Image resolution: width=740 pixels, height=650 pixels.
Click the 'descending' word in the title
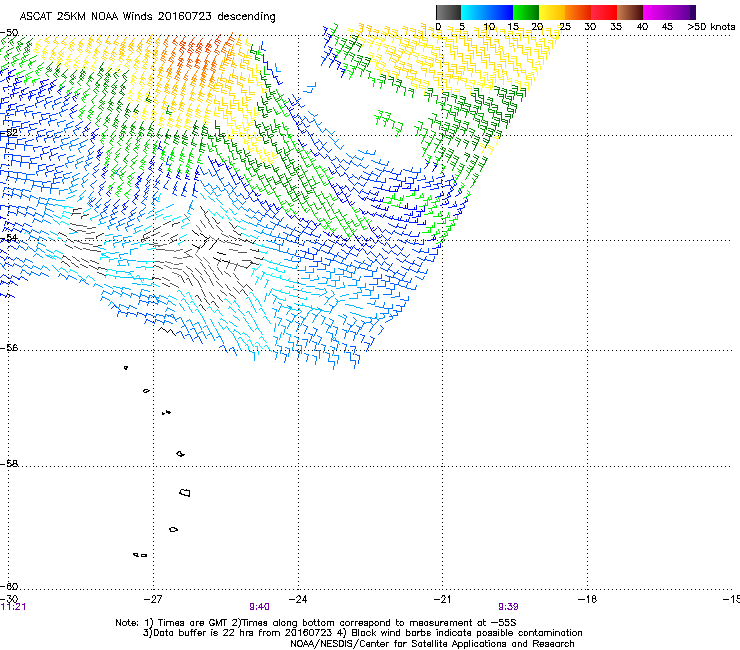[x=246, y=16]
